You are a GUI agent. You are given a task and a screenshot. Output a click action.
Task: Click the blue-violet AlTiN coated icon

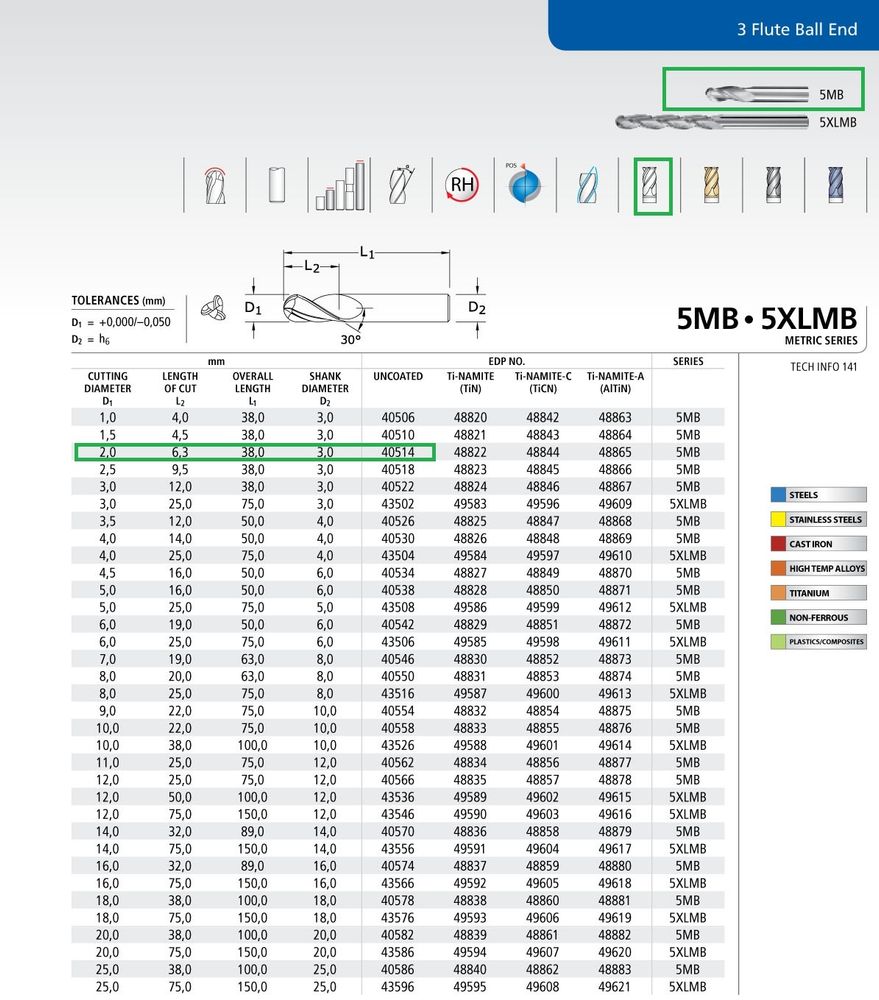pos(836,185)
